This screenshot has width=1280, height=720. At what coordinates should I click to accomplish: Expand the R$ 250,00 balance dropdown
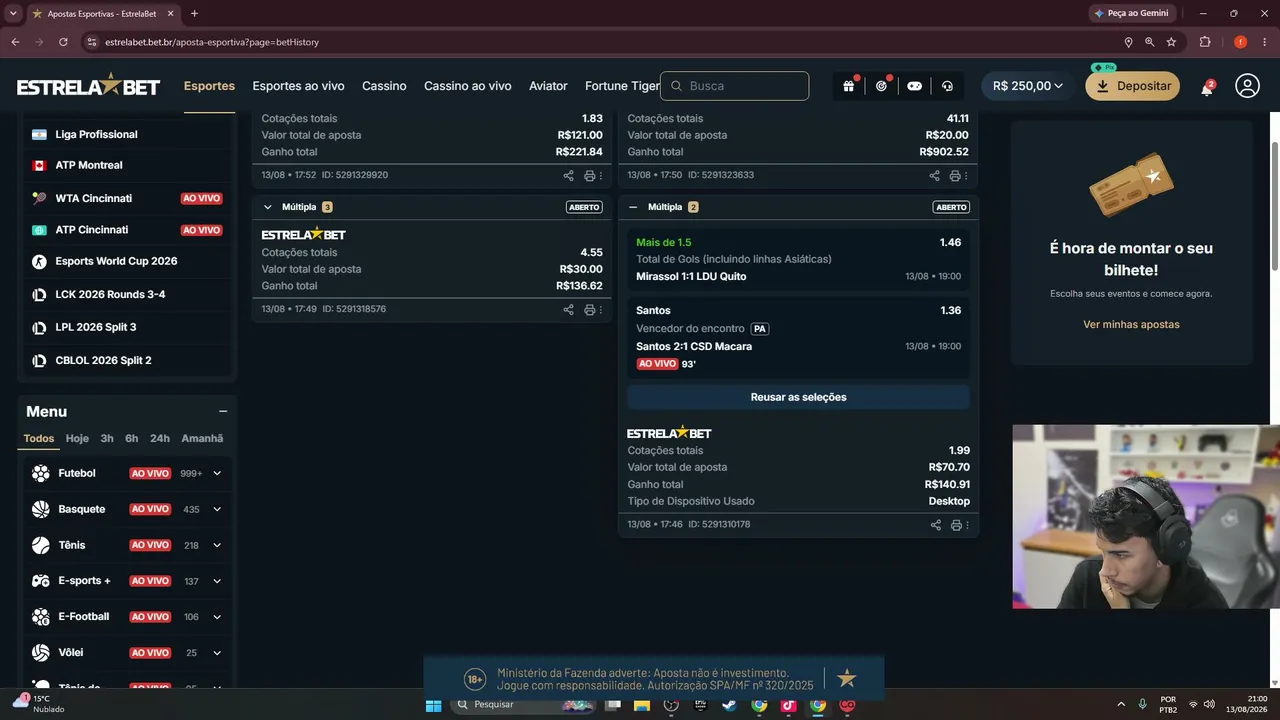pos(1027,86)
